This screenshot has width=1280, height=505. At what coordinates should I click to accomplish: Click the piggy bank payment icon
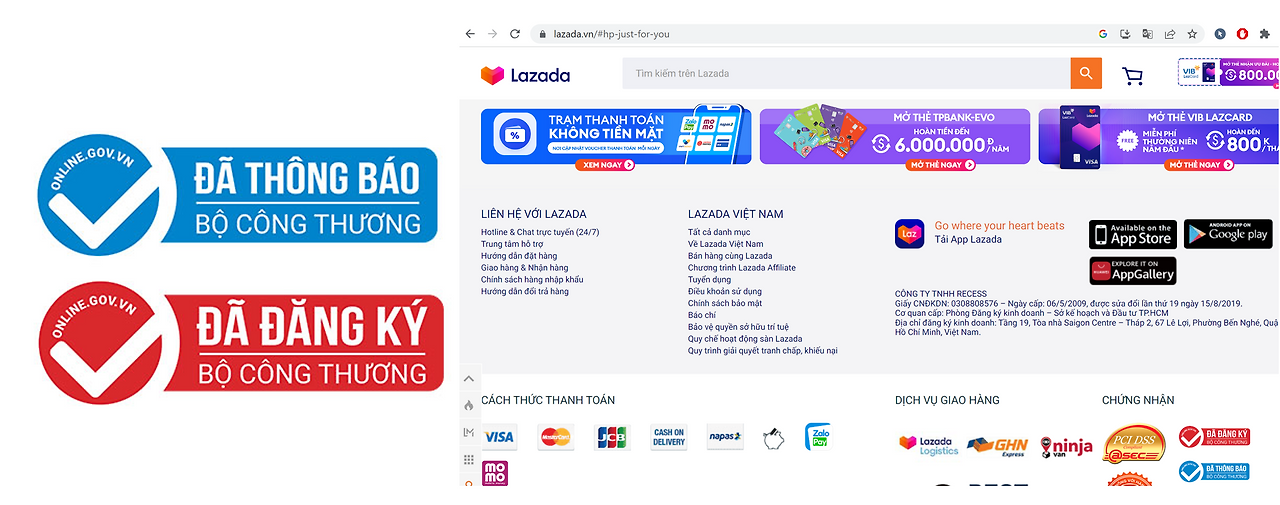pyautogui.click(x=772, y=438)
